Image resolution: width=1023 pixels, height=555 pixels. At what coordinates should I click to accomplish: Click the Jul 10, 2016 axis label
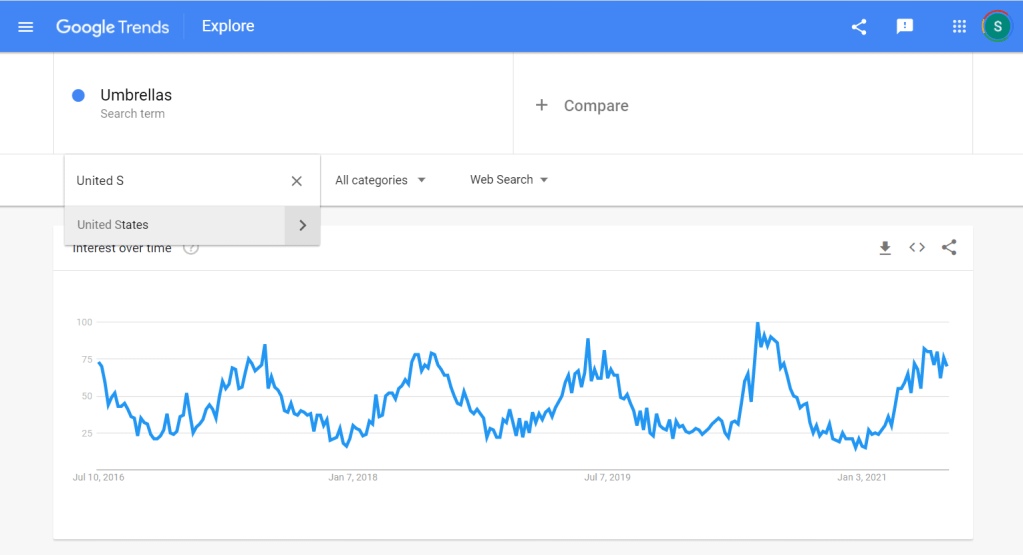(99, 477)
